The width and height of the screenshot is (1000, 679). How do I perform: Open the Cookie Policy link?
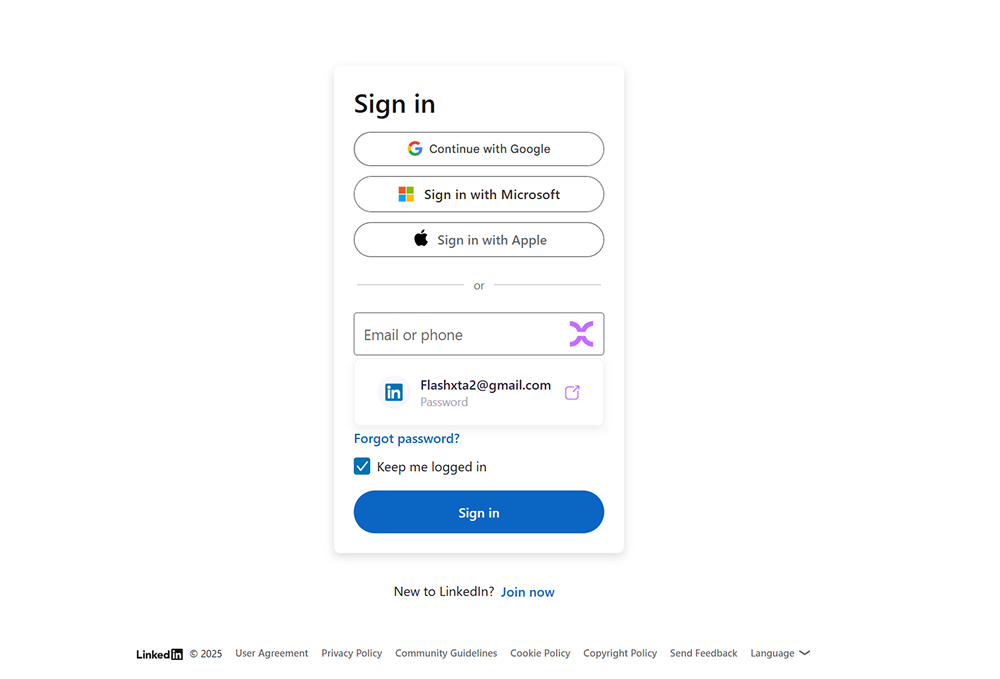point(540,653)
